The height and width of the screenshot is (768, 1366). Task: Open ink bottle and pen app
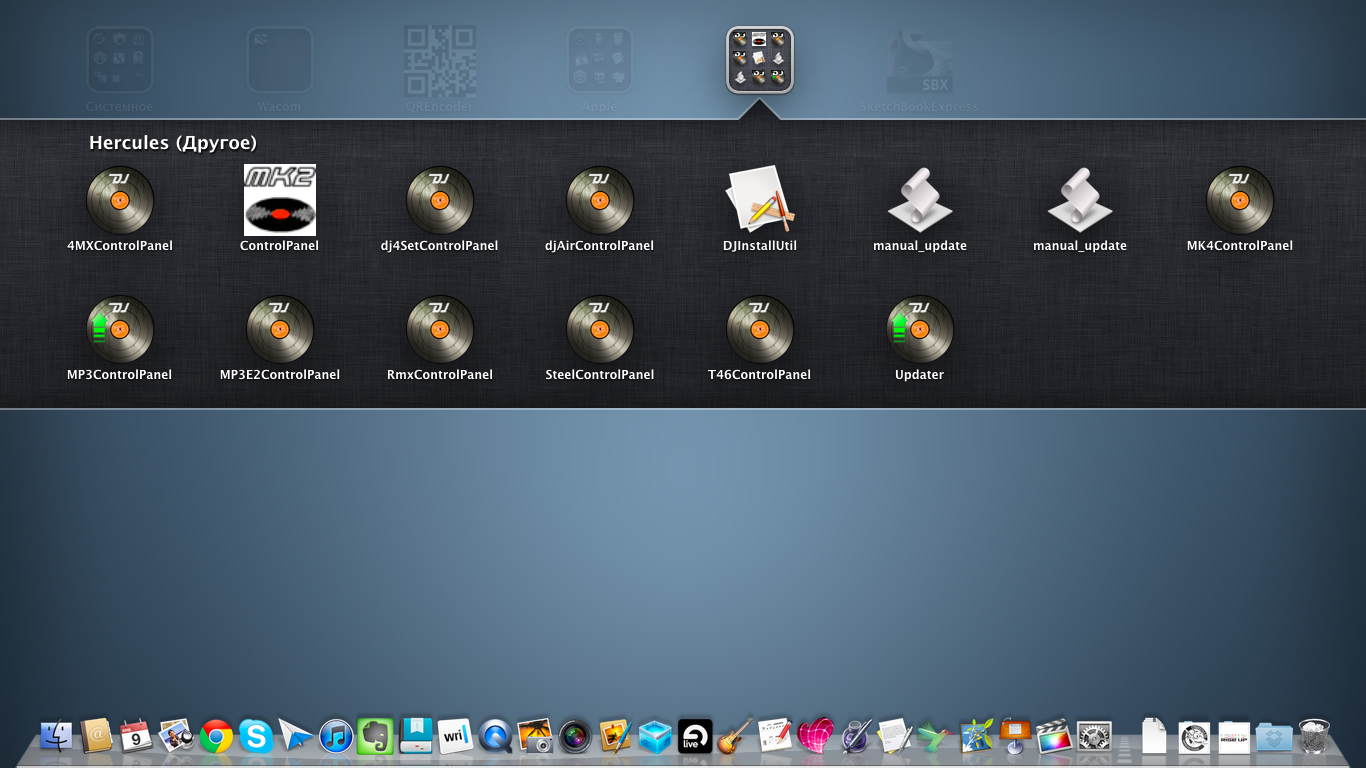pos(855,736)
